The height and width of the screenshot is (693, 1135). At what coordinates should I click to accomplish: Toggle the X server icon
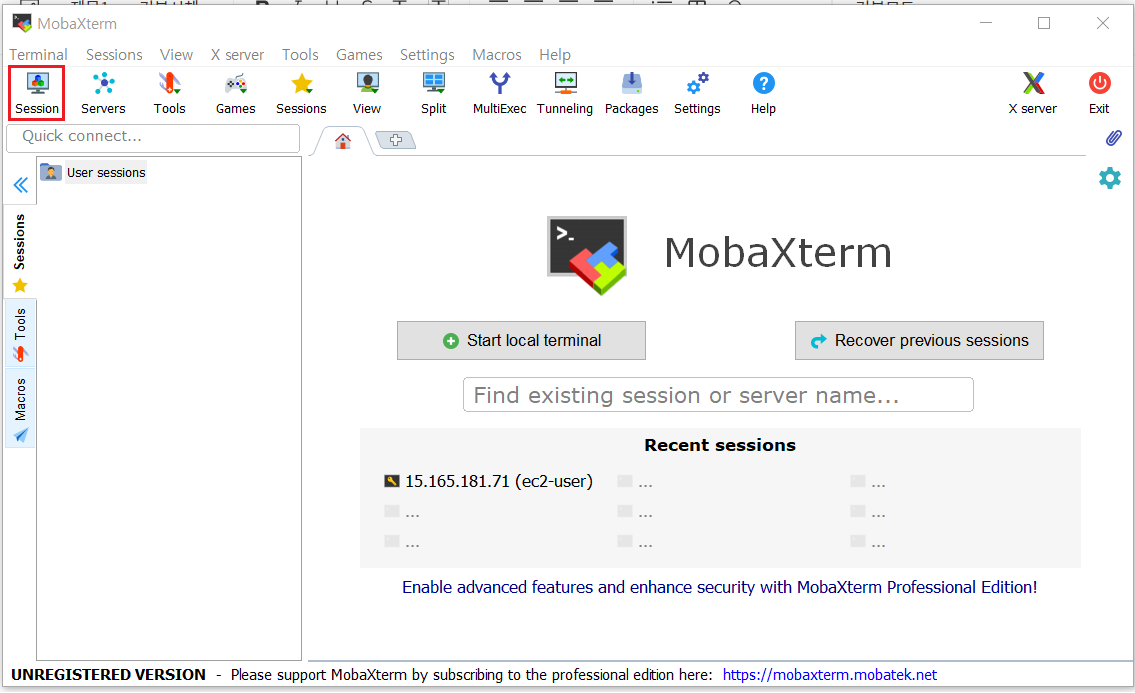tap(1033, 93)
